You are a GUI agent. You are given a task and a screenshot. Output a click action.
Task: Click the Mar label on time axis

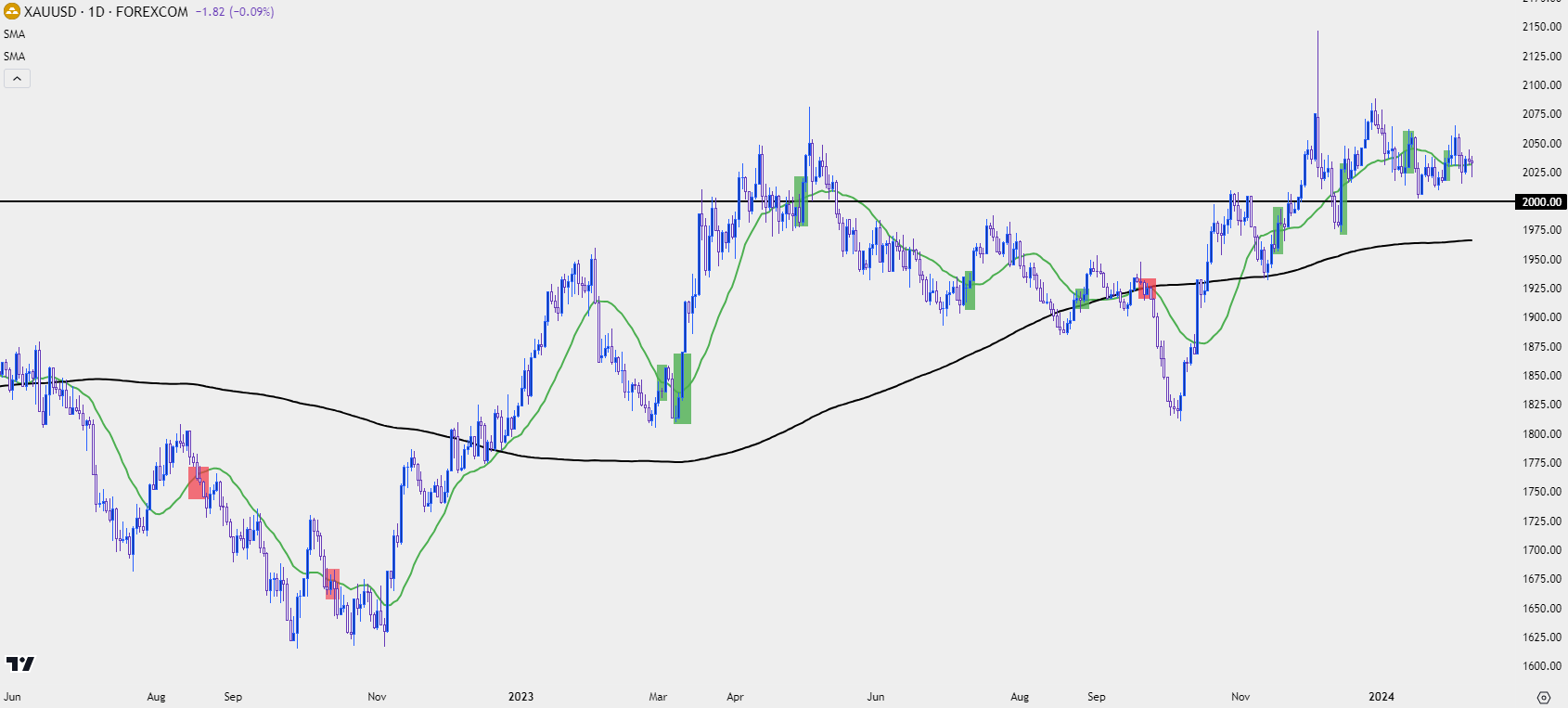click(x=658, y=697)
